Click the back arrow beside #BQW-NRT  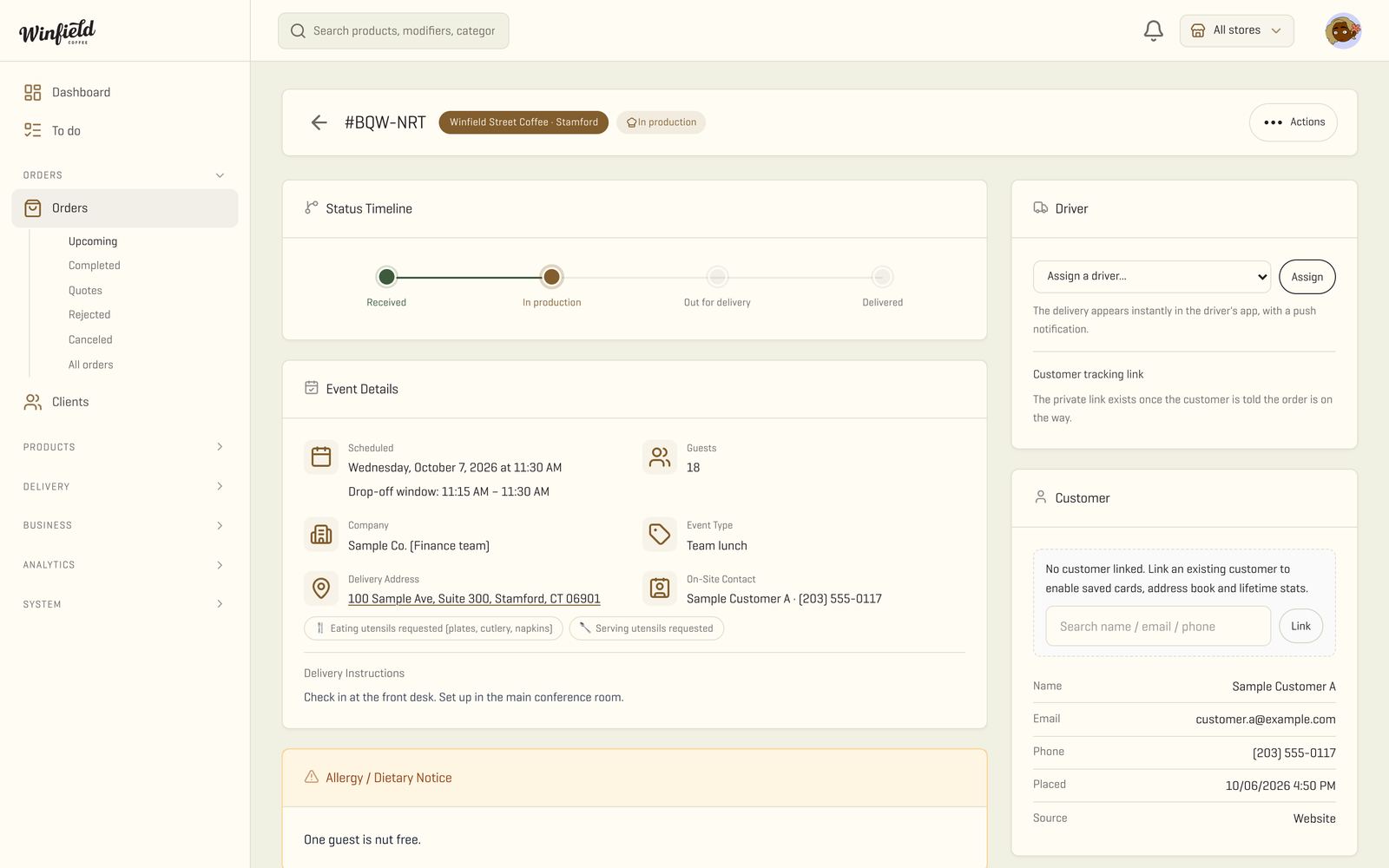[319, 122]
